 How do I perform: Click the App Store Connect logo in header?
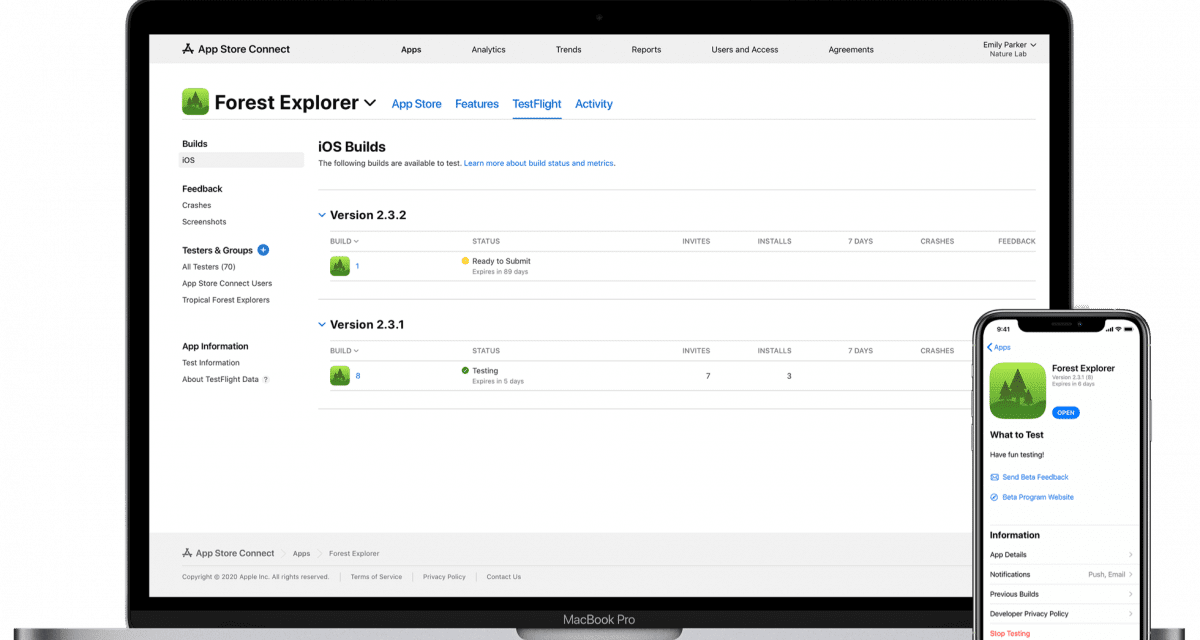pos(236,49)
